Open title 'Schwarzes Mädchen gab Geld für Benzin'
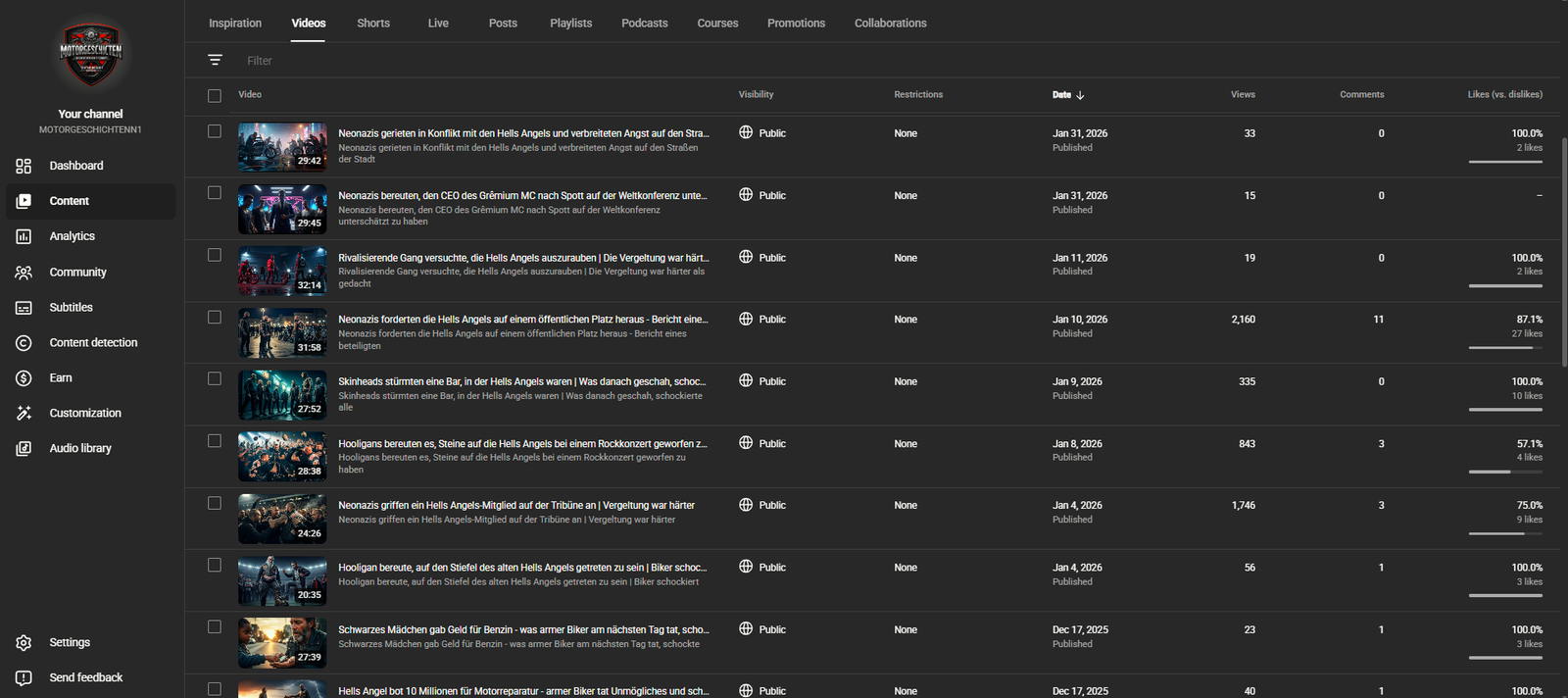 tap(523, 629)
